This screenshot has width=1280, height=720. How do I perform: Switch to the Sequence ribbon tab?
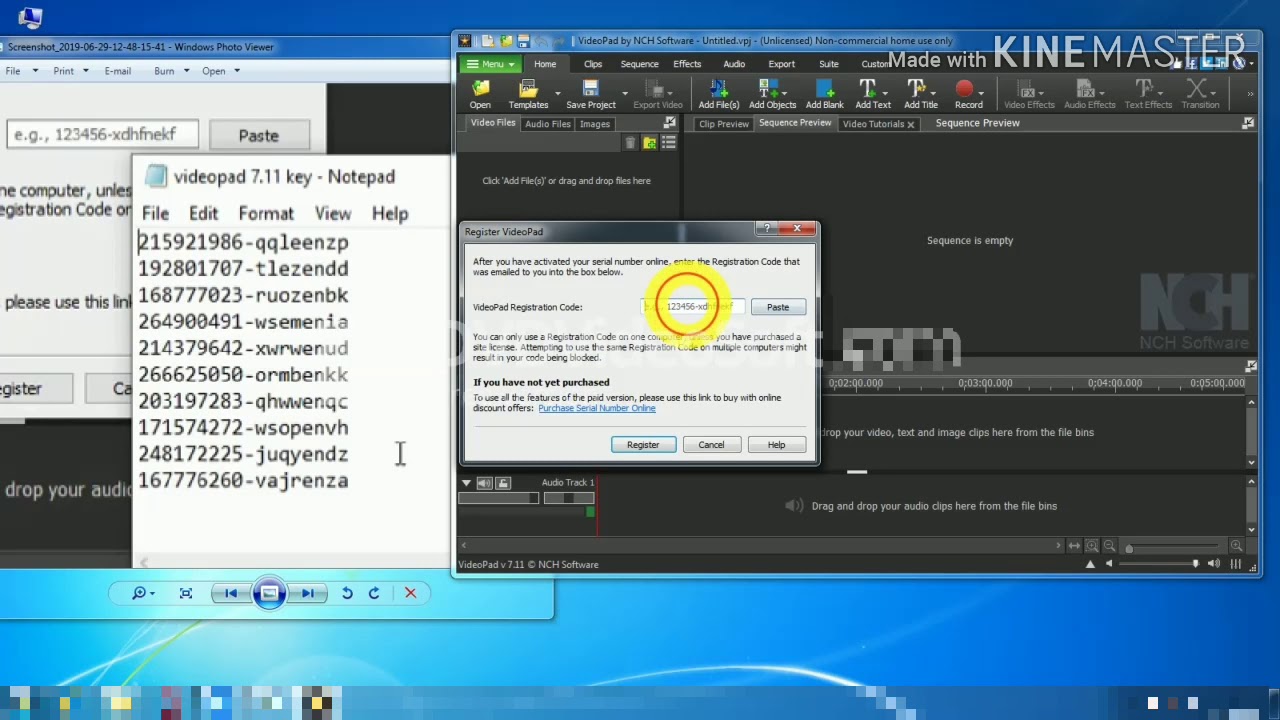click(x=639, y=64)
